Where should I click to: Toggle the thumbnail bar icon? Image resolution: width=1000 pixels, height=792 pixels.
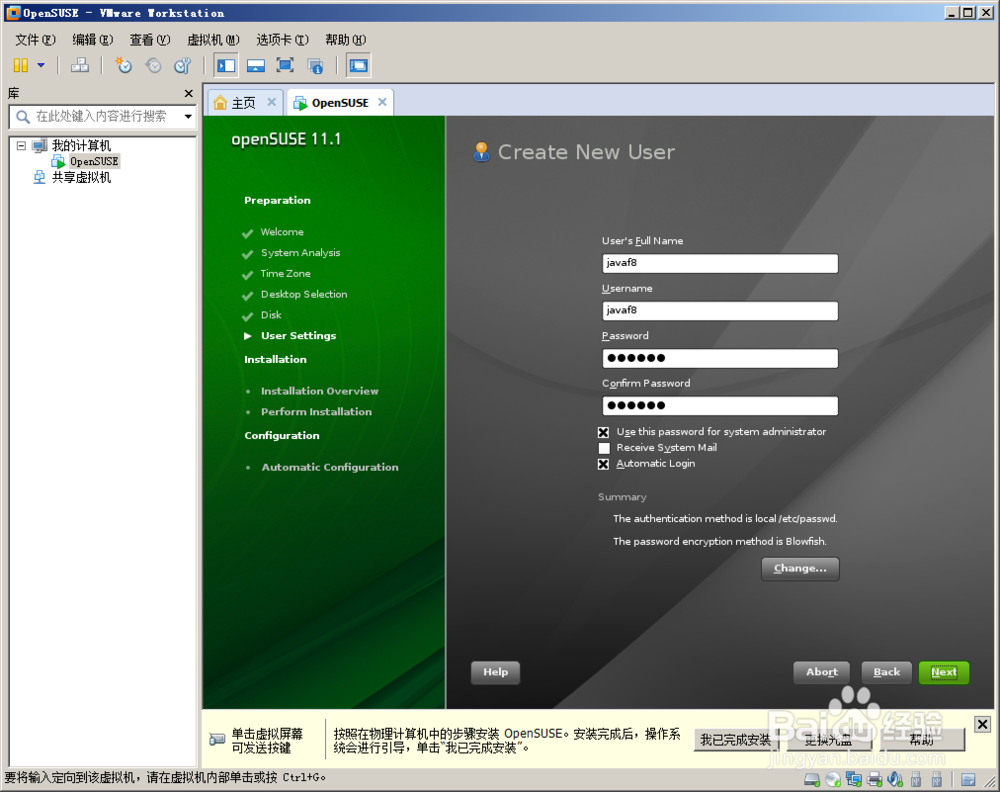click(256, 65)
